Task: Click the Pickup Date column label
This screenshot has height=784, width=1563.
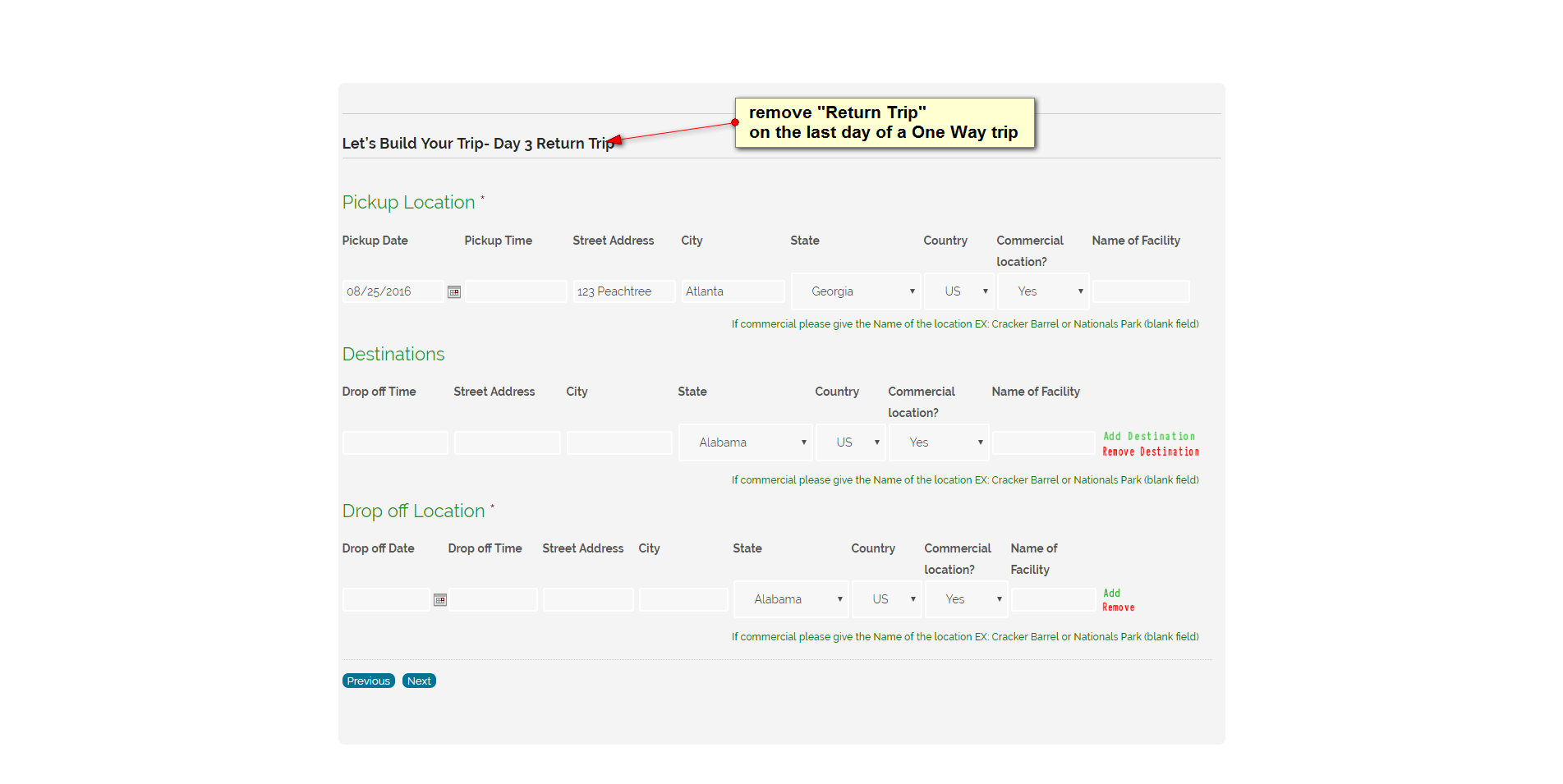Action: coord(375,241)
